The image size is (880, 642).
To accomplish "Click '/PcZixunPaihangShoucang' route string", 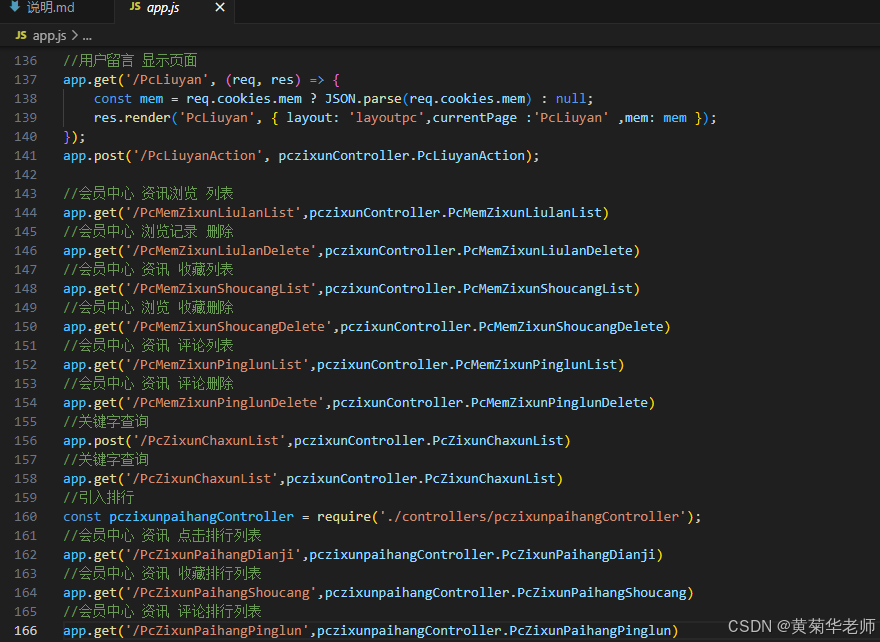I will click(x=221, y=593).
